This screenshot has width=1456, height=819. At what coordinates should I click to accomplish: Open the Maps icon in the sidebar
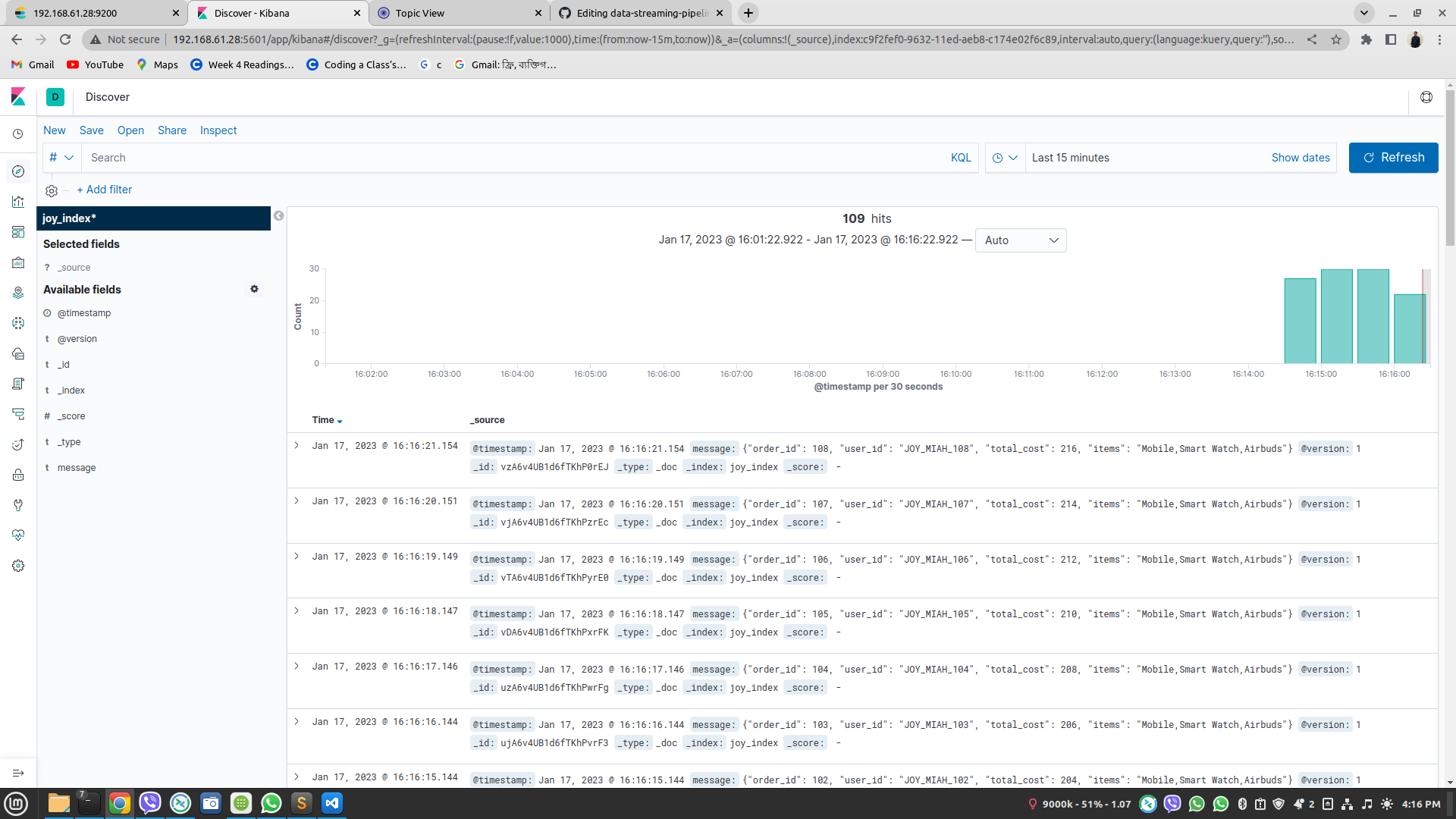(x=18, y=292)
